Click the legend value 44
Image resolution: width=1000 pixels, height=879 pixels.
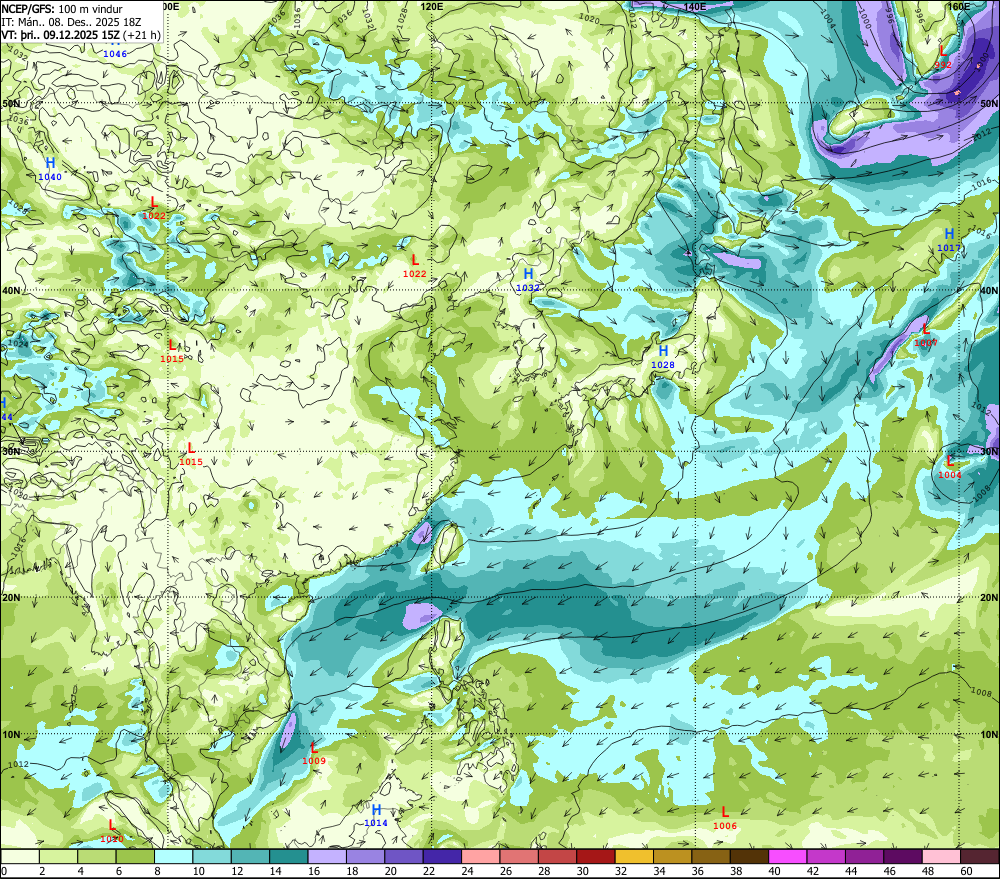tap(851, 871)
